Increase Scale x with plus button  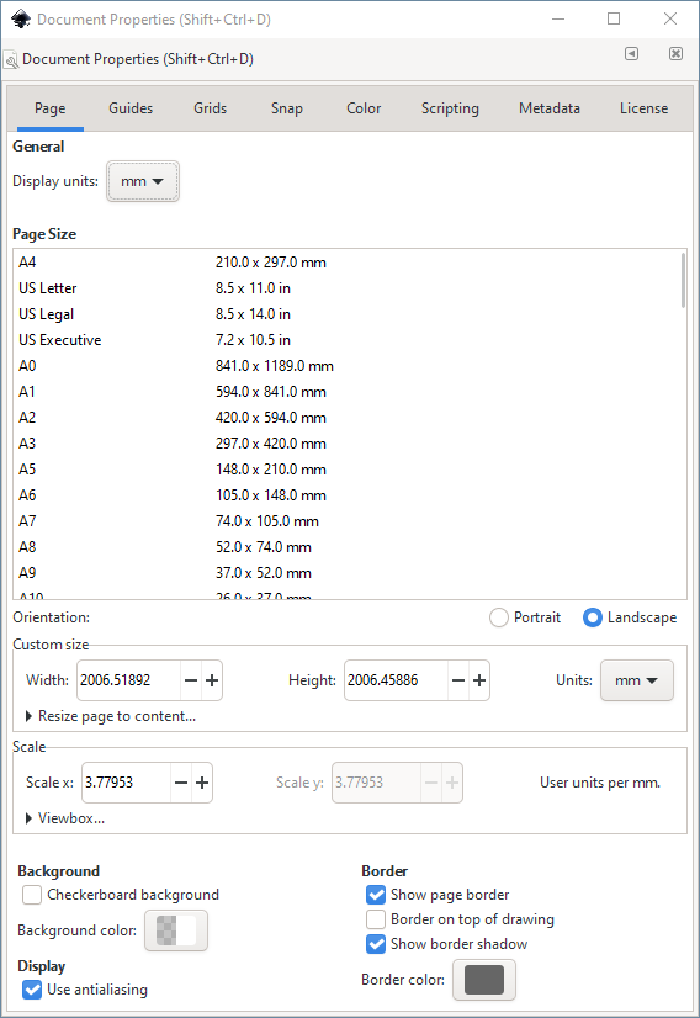[x=202, y=783]
